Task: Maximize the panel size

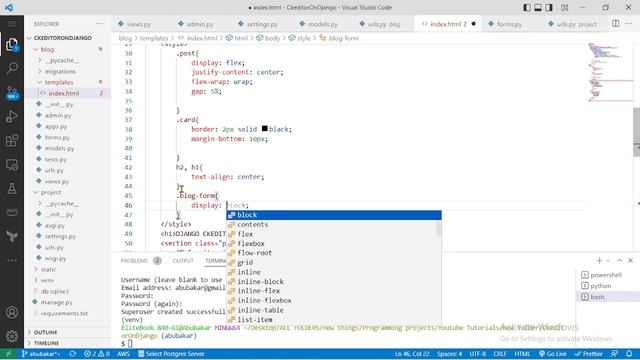Action: coord(619,260)
